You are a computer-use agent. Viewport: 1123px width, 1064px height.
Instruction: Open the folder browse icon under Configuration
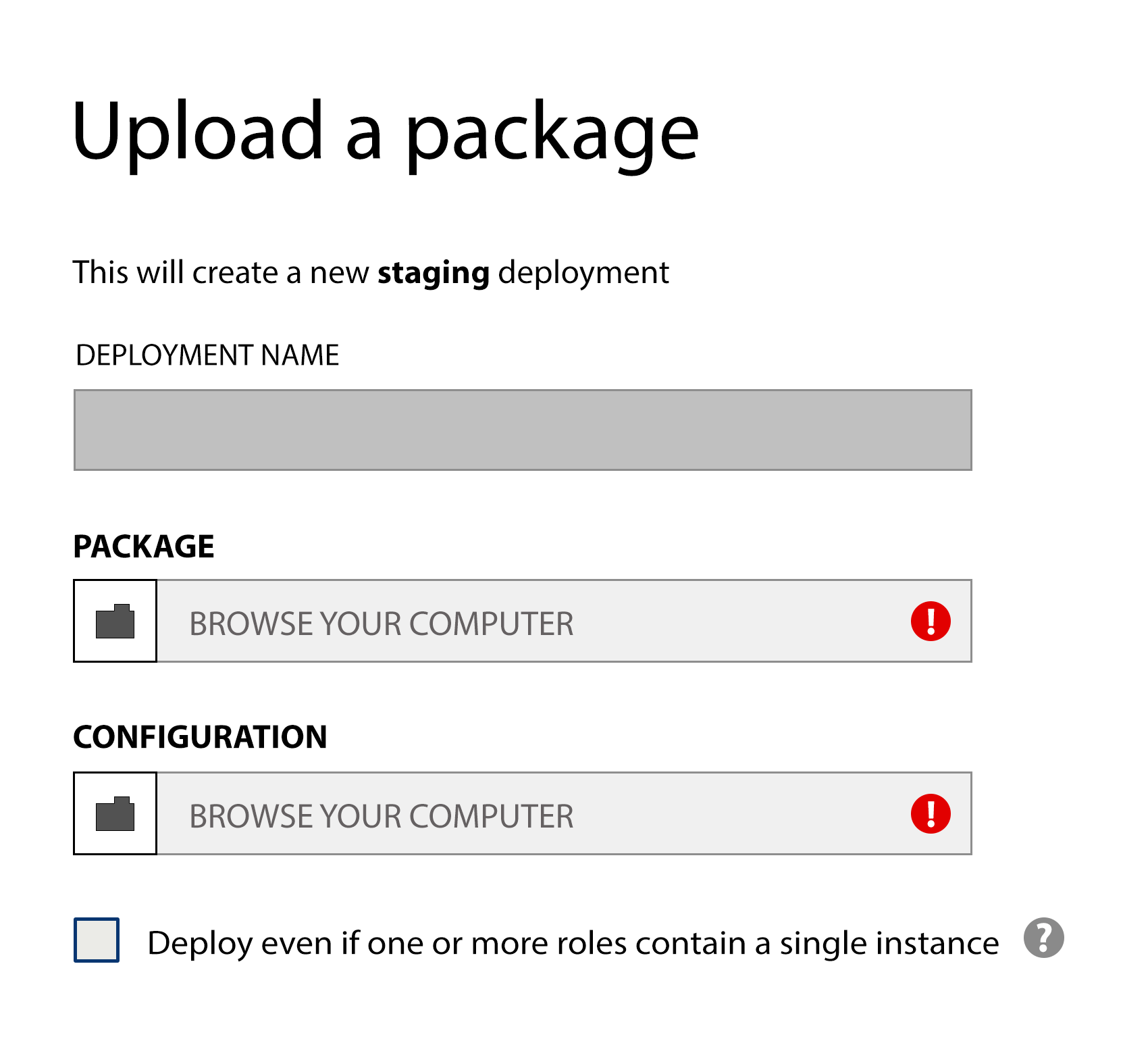[x=115, y=813]
